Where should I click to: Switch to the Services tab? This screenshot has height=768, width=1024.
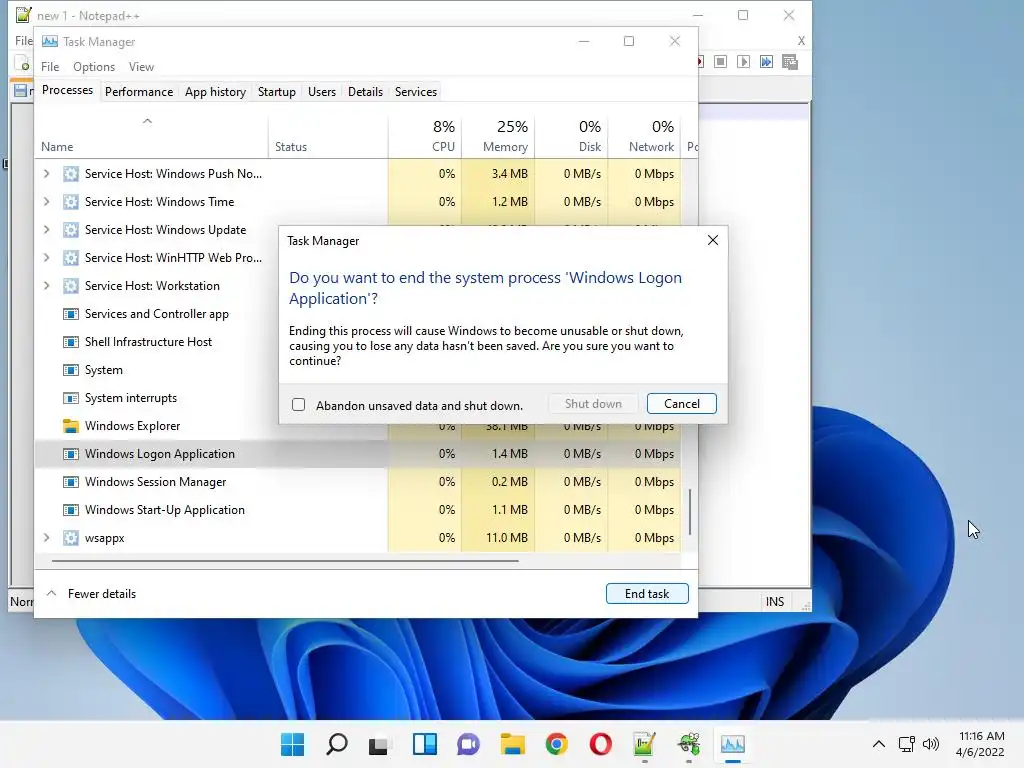(x=415, y=91)
